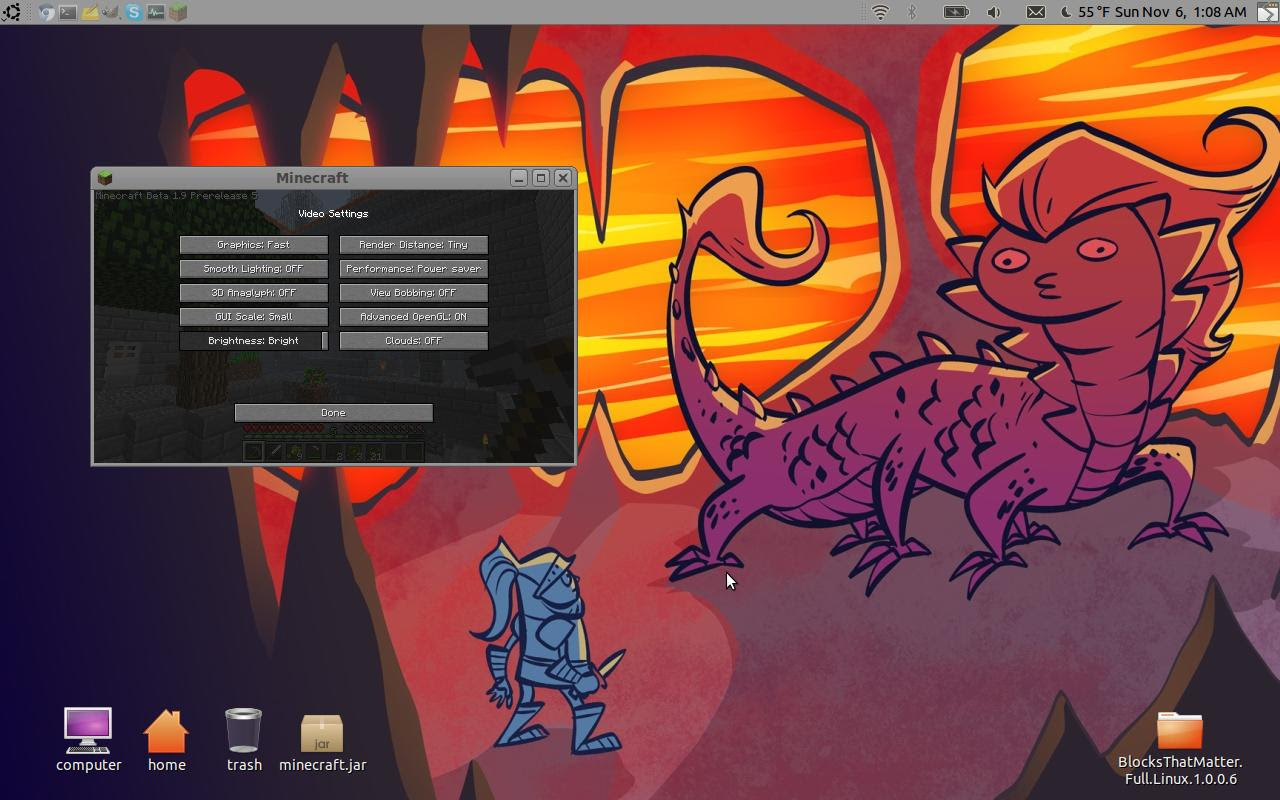The image size is (1280, 800).
Task: Cycle the Graphics: Fast setting
Action: click(x=254, y=245)
